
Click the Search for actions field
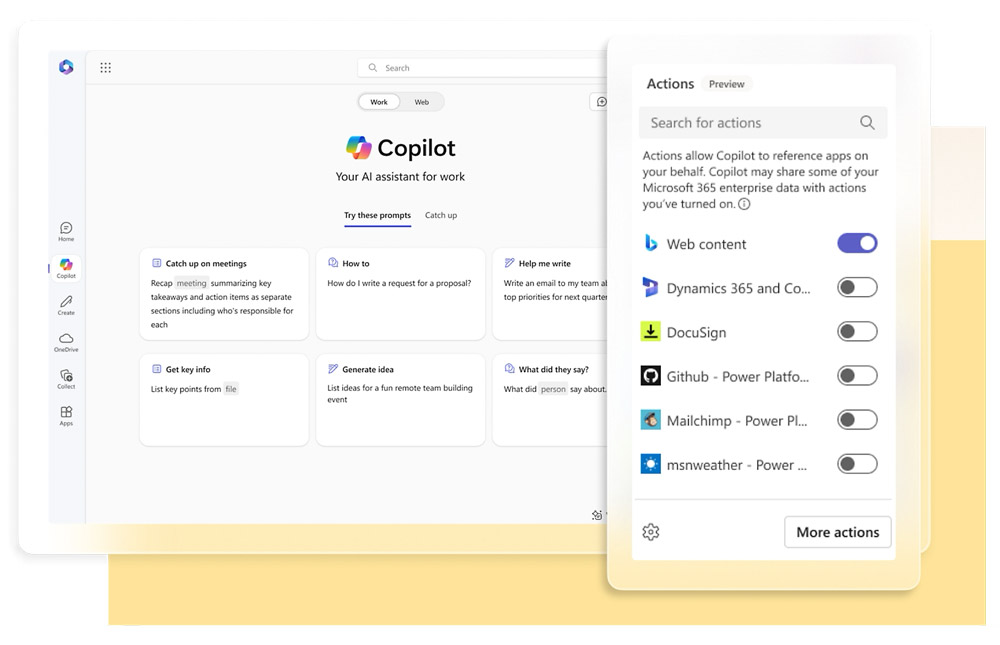pos(763,122)
